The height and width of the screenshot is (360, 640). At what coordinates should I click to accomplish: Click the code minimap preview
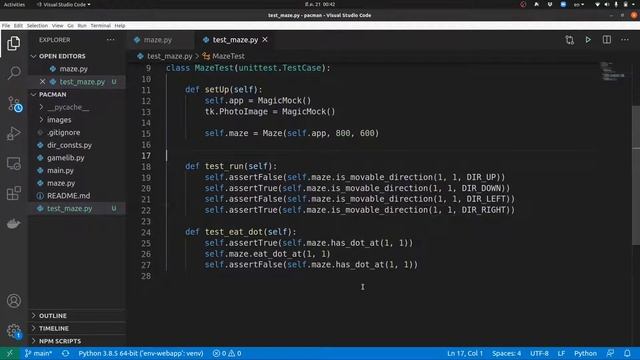coord(613,71)
